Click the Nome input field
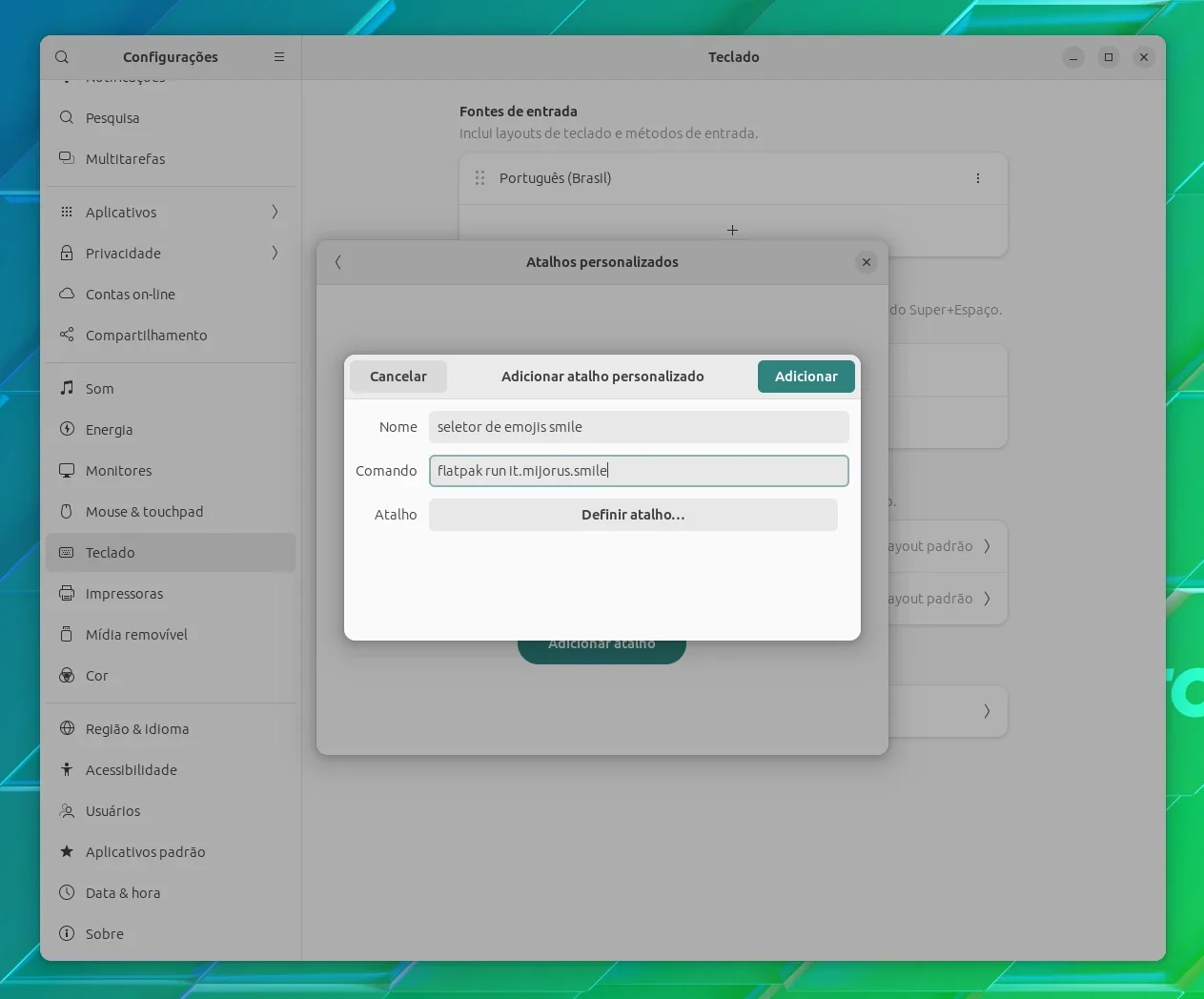The width and height of the screenshot is (1204, 999). (639, 427)
